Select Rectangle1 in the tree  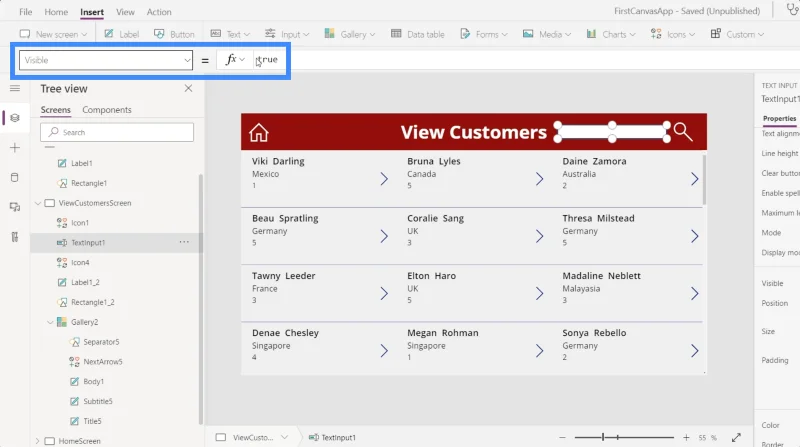tap(89, 183)
